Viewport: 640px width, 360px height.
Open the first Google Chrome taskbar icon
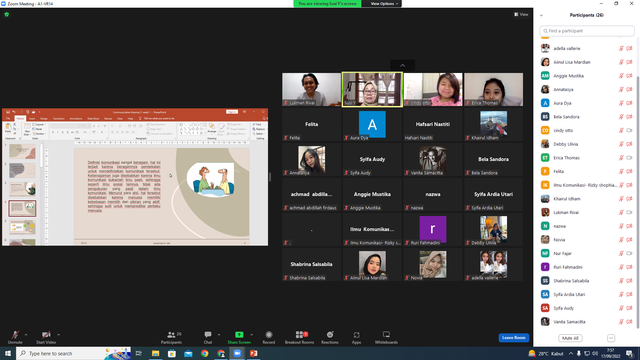click(204, 353)
